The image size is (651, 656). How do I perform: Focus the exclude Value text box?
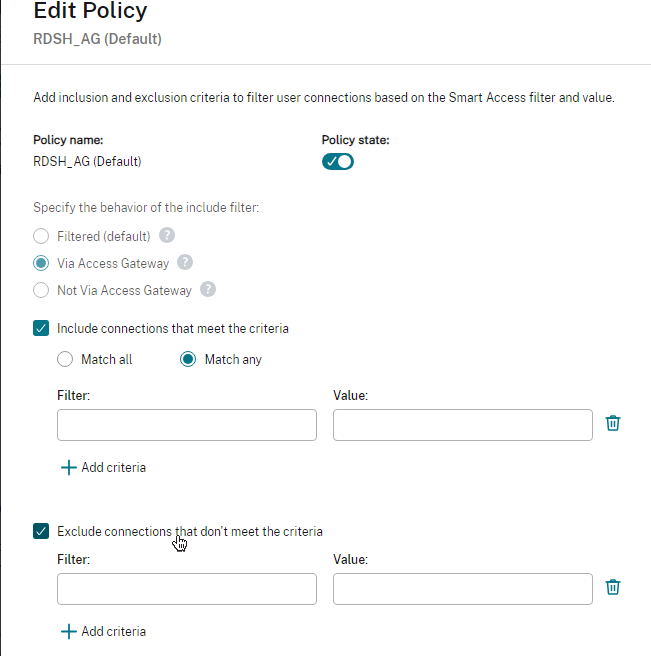pos(462,589)
